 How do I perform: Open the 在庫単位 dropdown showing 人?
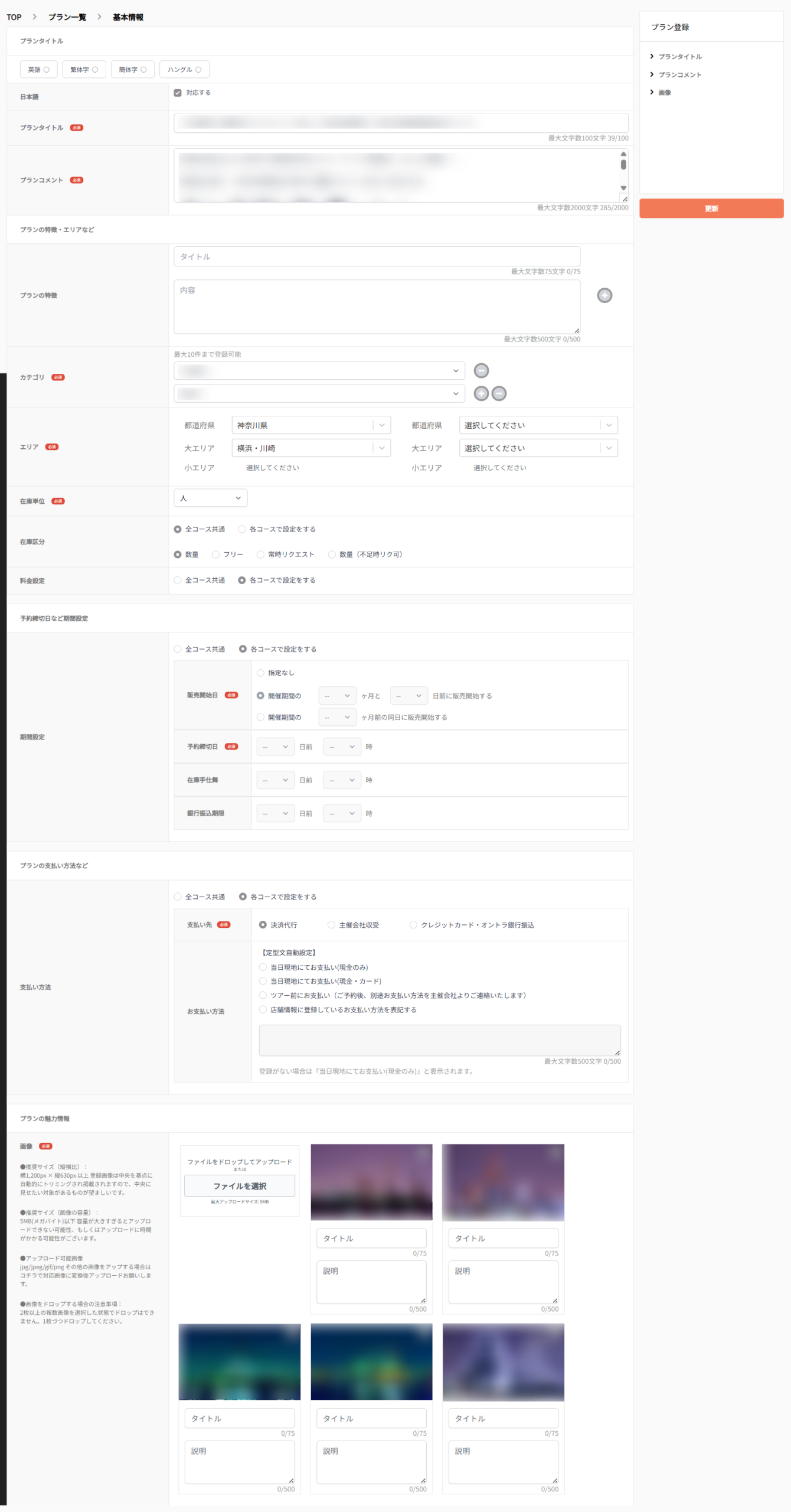click(x=210, y=498)
